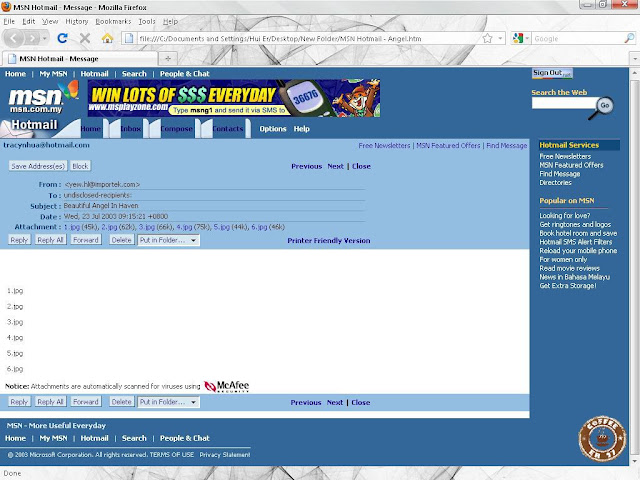Image resolution: width=640 pixels, height=480 pixels.
Task: Open the back/forward history dropdown arrow
Action: (x=44, y=38)
